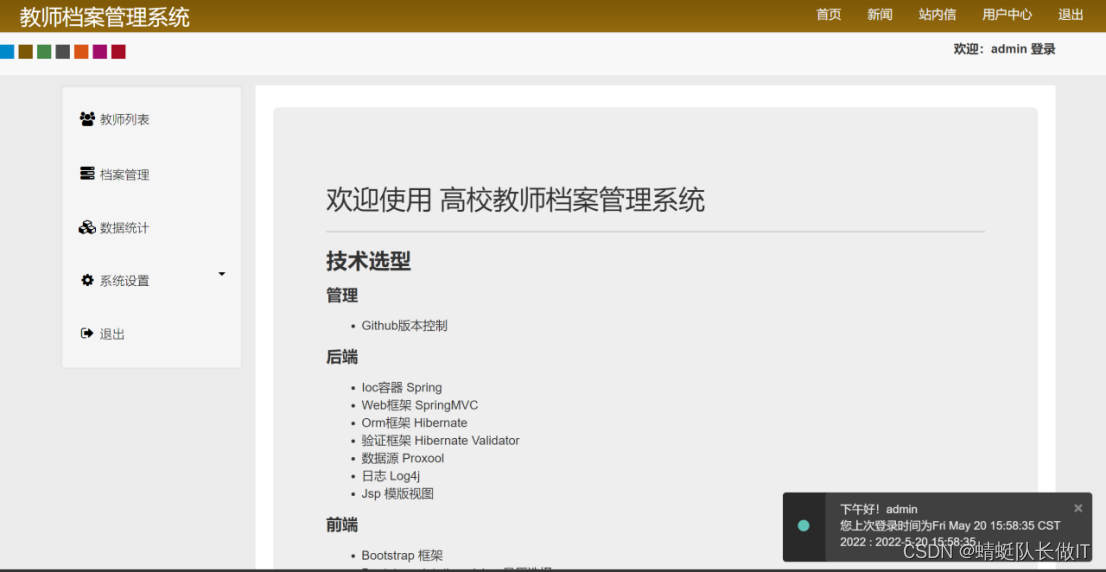Expand the 系统设置 dropdown caret
The image size is (1106, 572).
point(221,274)
